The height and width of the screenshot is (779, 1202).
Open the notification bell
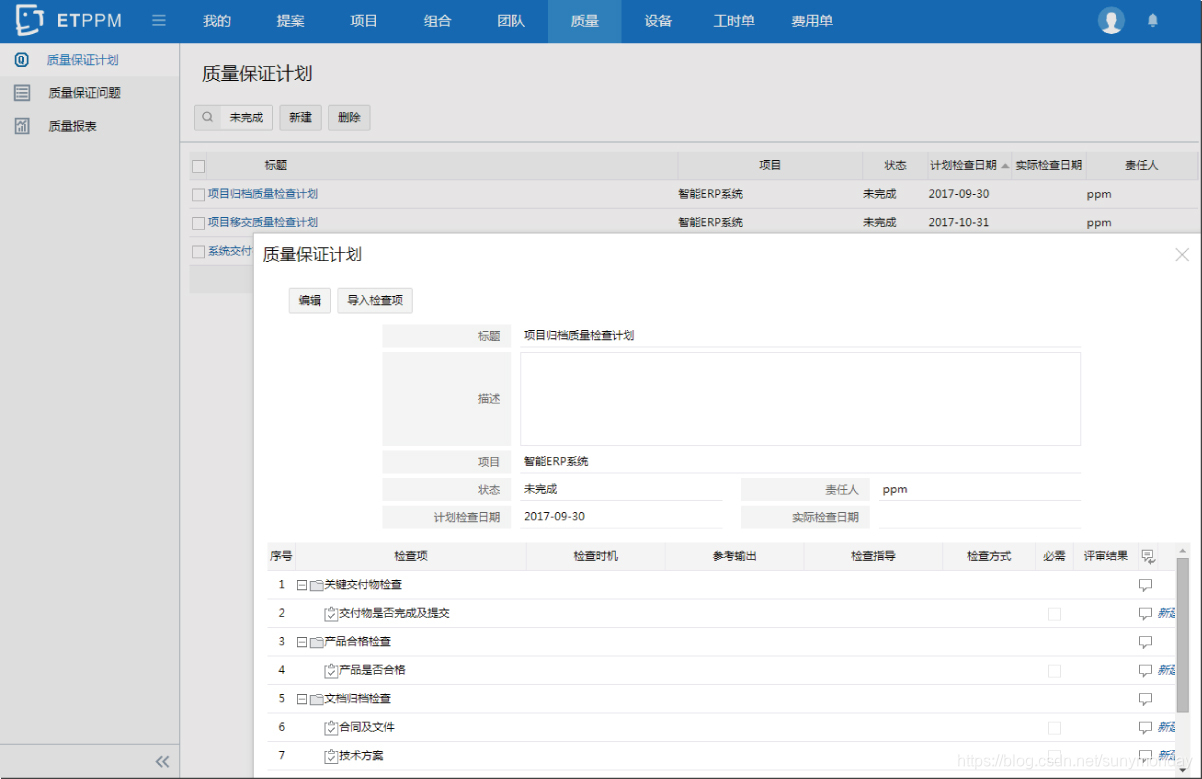click(1153, 21)
